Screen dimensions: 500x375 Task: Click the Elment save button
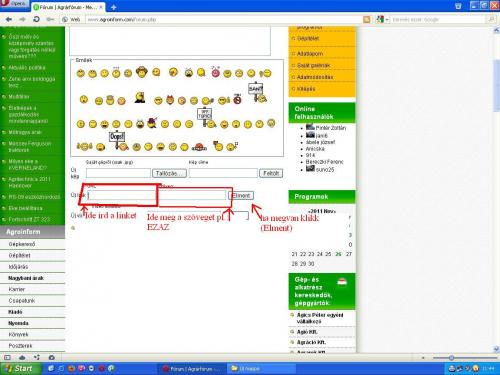pyautogui.click(x=241, y=196)
